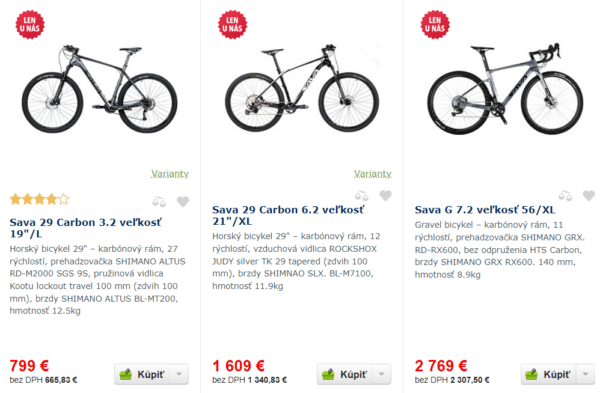Open Varianty link for Carbon 3.2

coord(170,174)
